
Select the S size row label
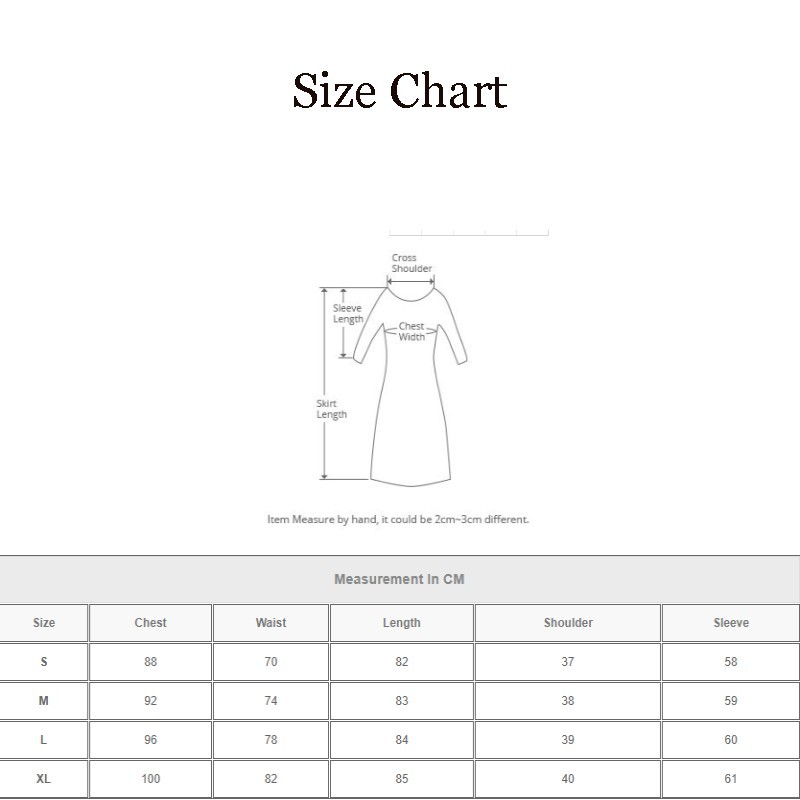click(x=42, y=661)
